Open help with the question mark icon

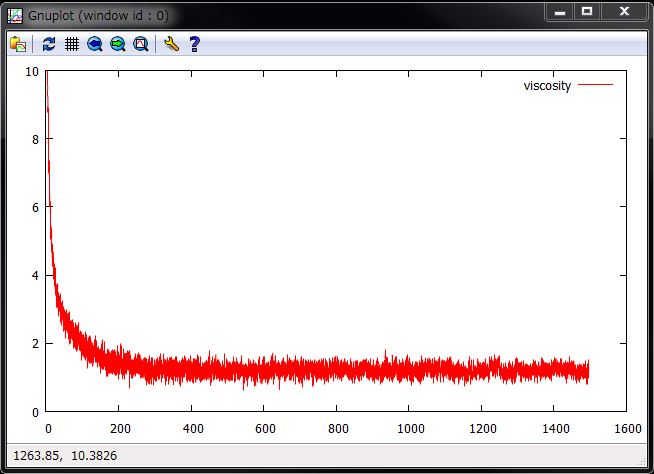[194, 44]
